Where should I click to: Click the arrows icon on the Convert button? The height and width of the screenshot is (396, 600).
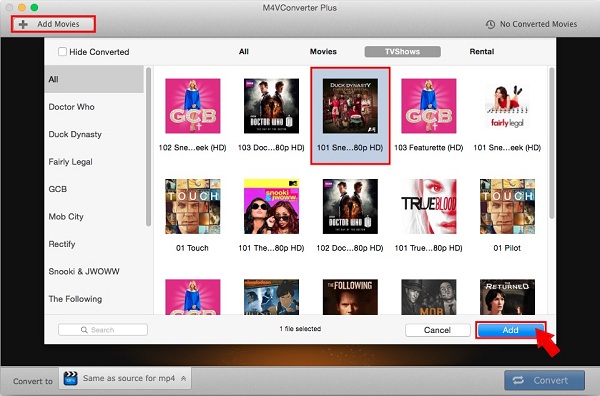[x=518, y=380]
